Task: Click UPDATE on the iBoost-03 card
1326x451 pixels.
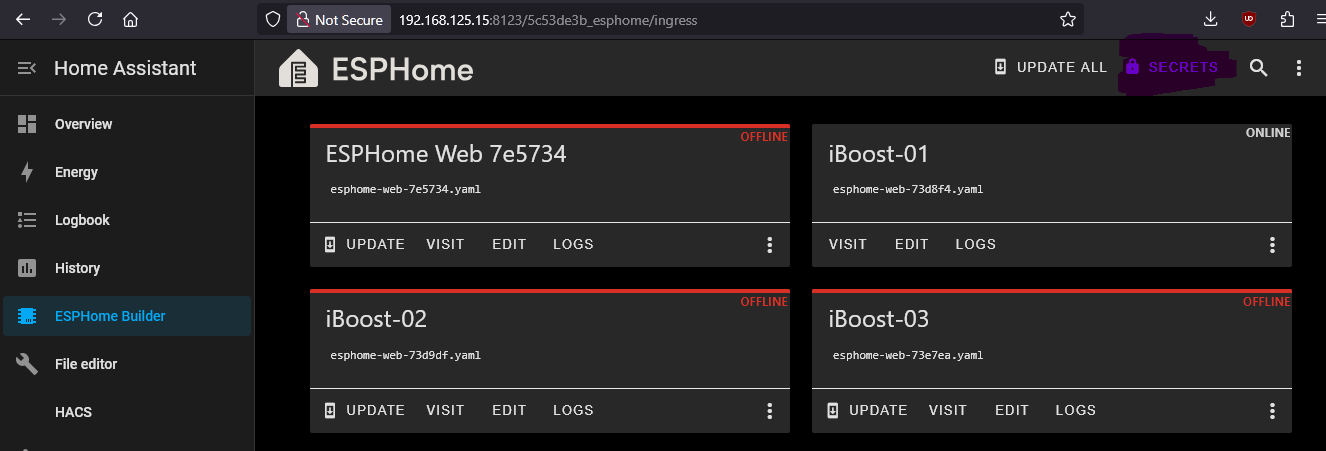Action: coord(867,410)
